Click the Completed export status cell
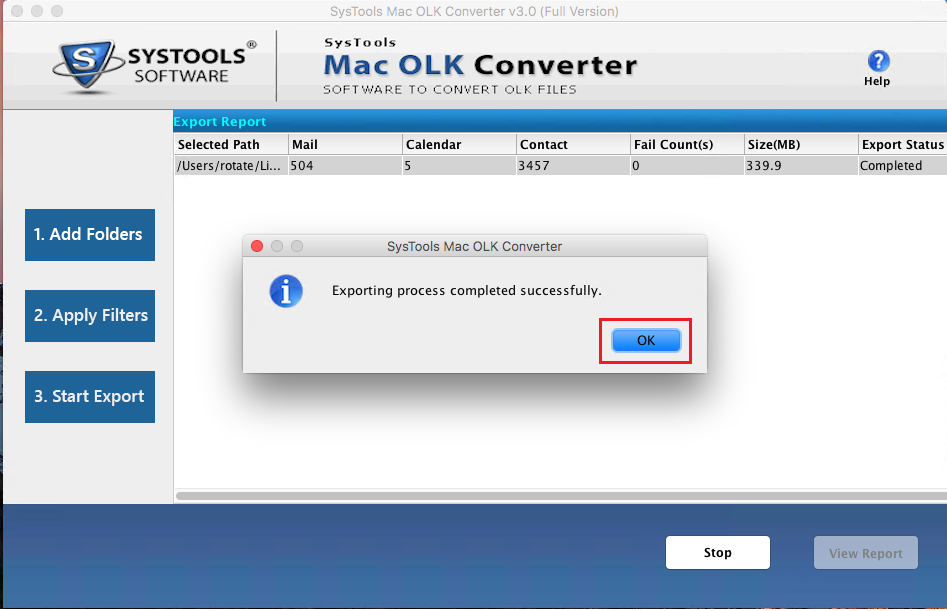Screen dimensions: 947x611 [903, 166]
